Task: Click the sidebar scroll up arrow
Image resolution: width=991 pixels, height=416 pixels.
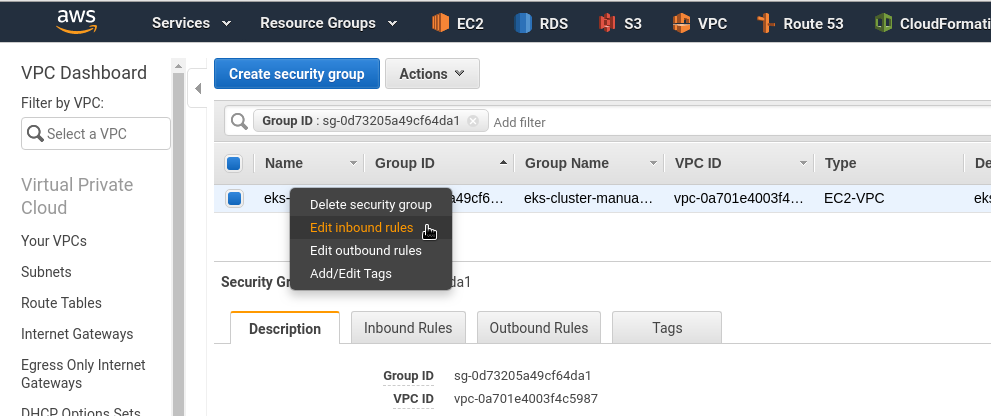Action: click(178, 66)
